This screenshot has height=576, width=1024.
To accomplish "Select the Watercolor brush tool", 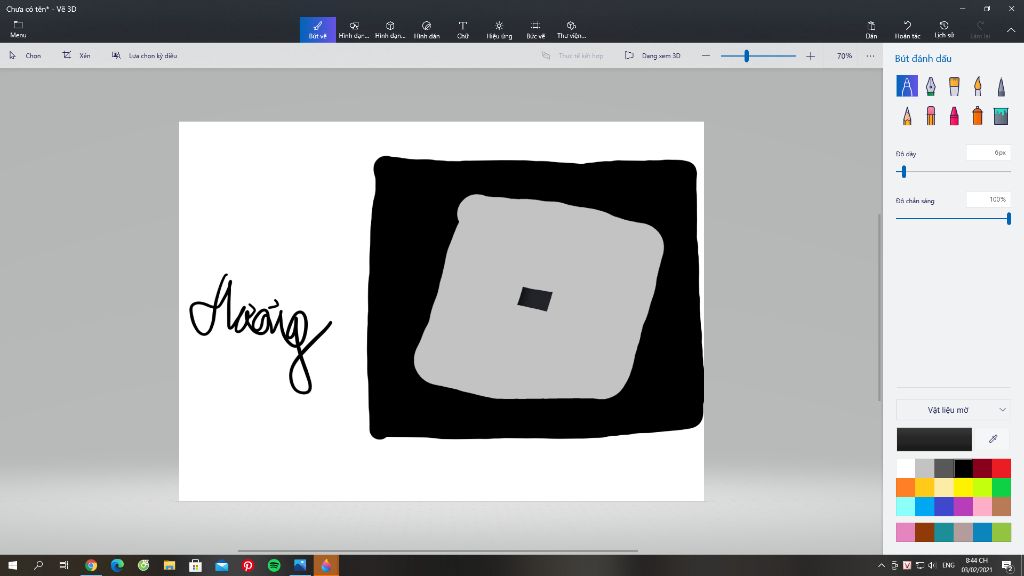I will point(978,86).
